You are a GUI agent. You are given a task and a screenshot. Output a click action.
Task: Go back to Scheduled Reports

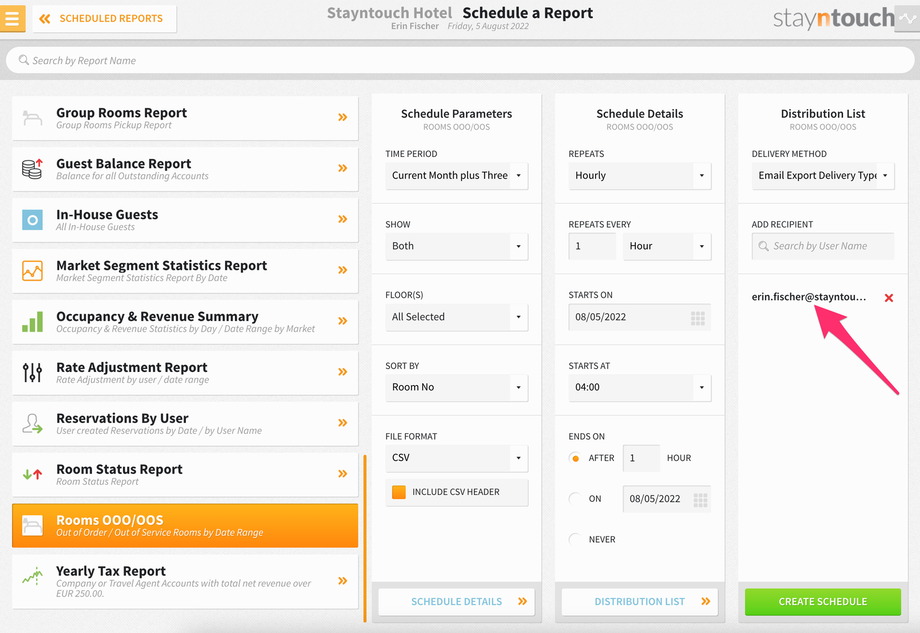coord(104,19)
